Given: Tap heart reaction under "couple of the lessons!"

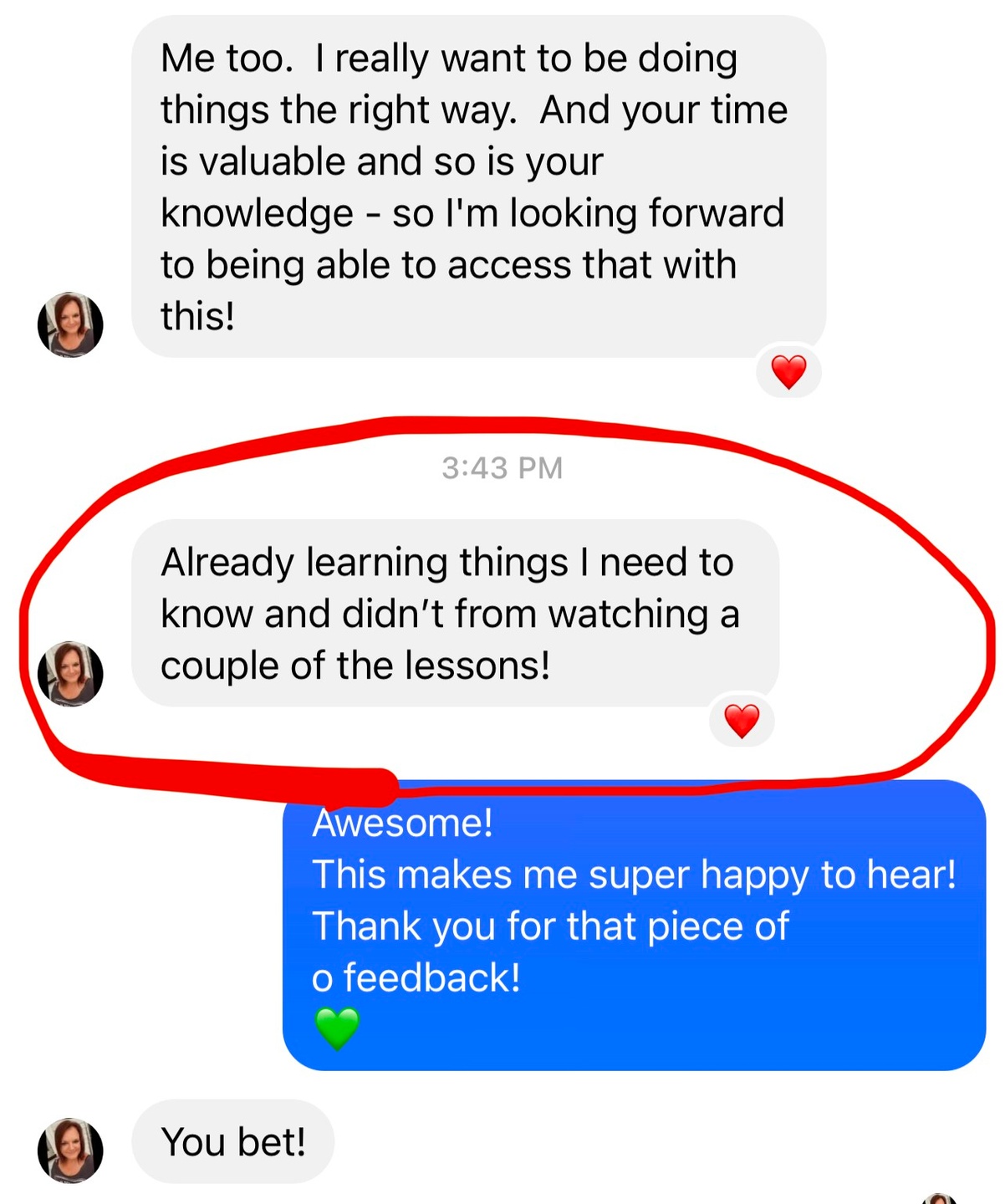Looking at the screenshot, I should click(x=742, y=721).
